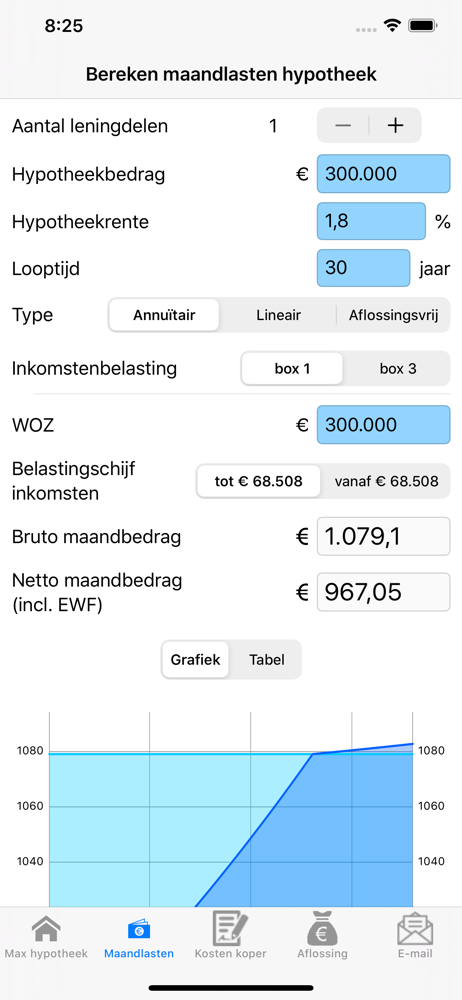Click the WOZ value field
The image size is (462, 1000).
pyautogui.click(x=384, y=425)
